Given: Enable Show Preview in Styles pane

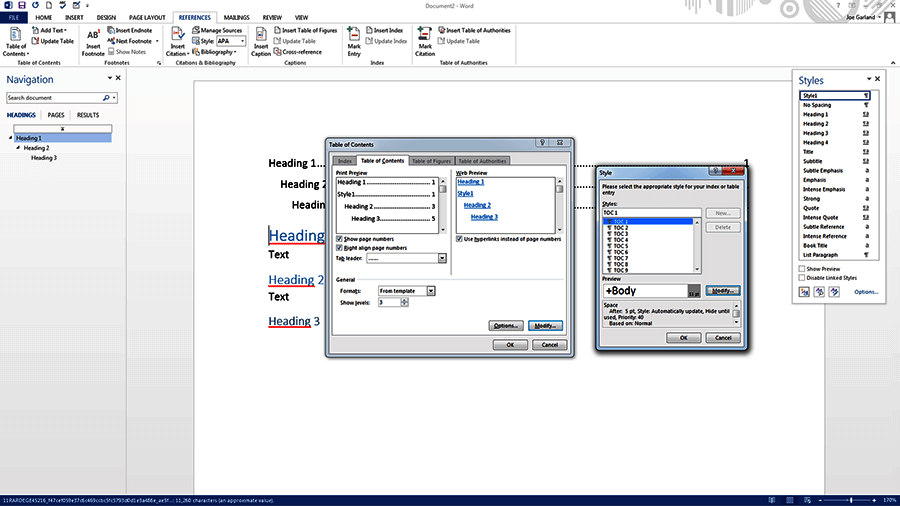Looking at the screenshot, I should coord(802,268).
